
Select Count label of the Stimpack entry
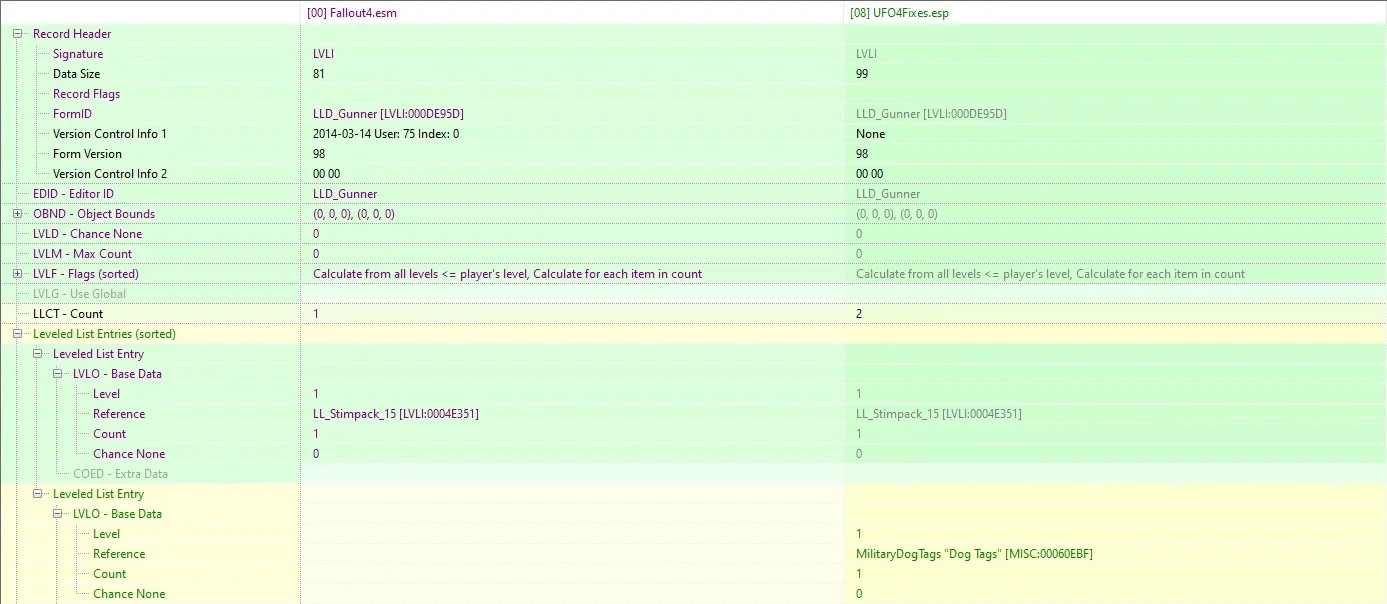click(110, 434)
